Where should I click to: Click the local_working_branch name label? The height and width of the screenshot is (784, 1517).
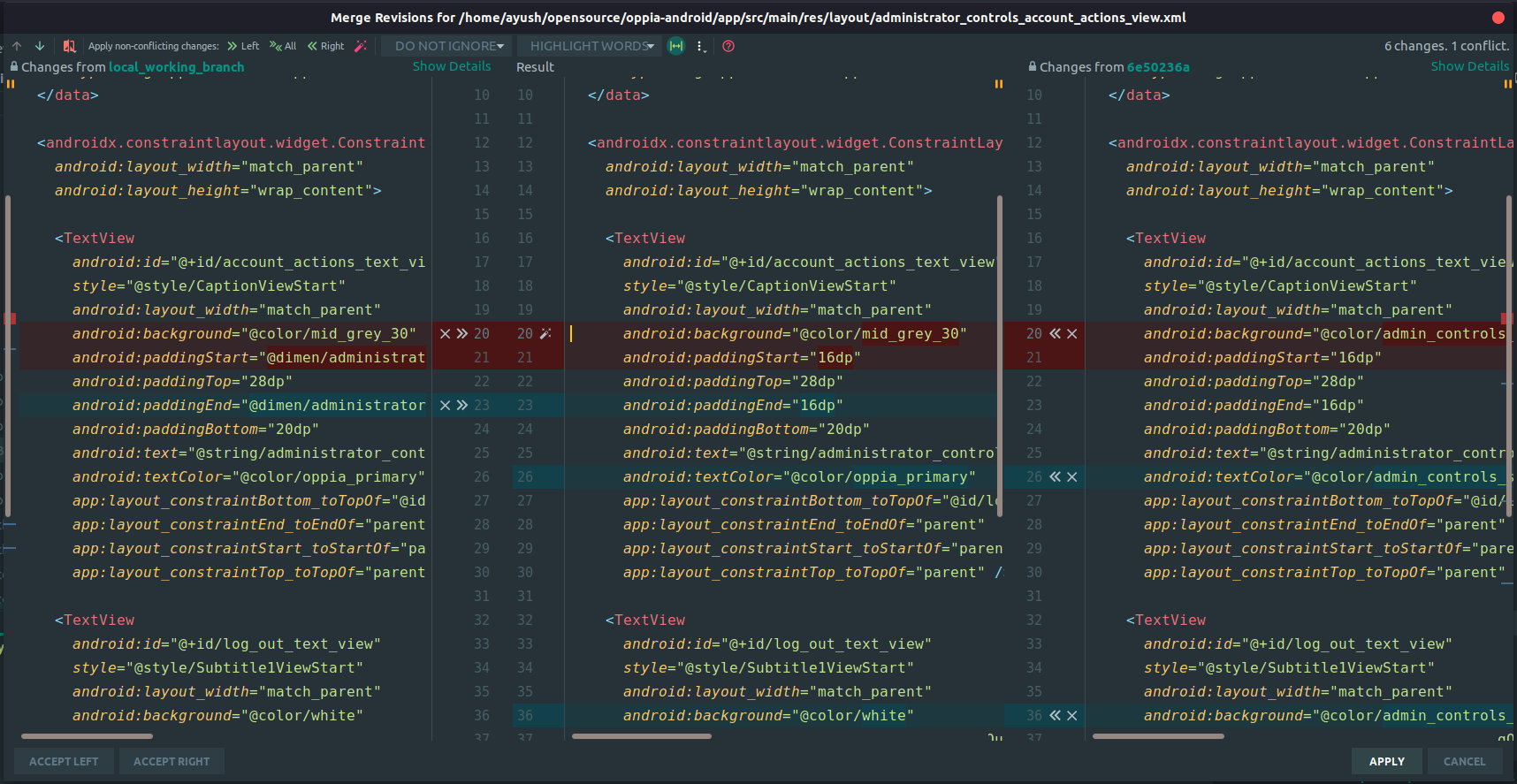177,67
